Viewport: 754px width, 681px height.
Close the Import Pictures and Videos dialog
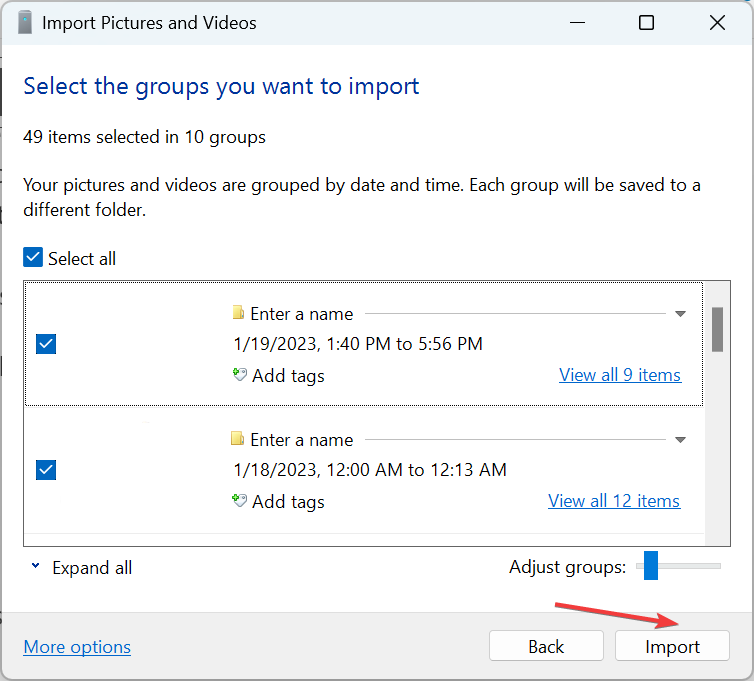coord(717,23)
